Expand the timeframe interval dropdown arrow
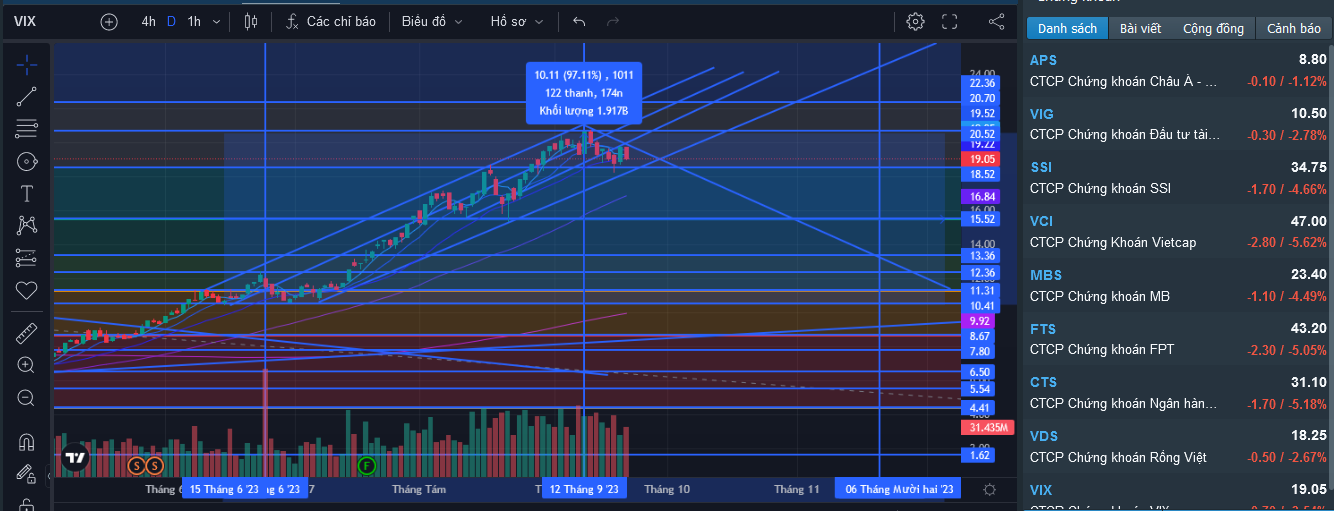Viewport: 1334px width, 511px height. coord(217,21)
